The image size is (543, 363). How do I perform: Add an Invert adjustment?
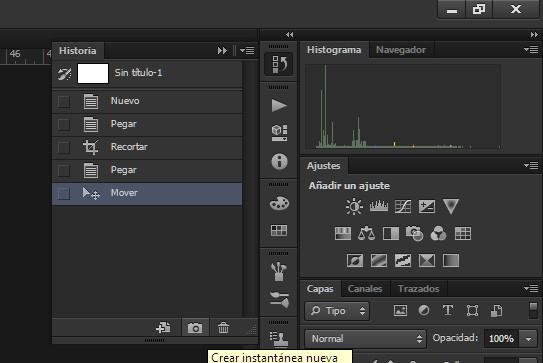pyautogui.click(x=355, y=260)
